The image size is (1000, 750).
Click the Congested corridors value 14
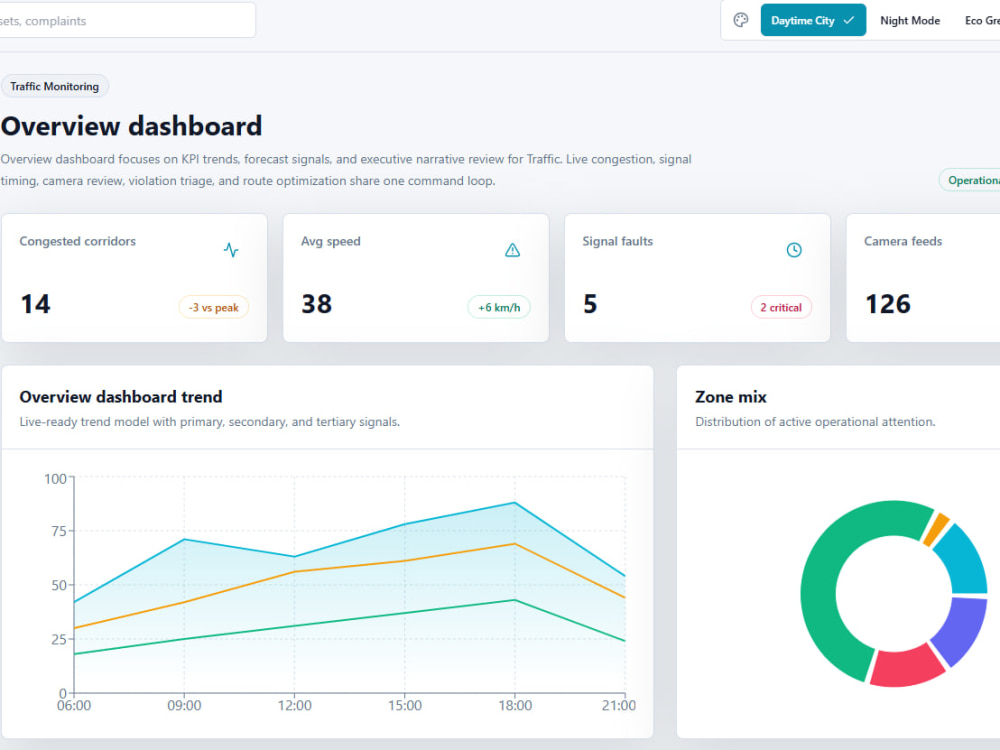[x=35, y=304]
